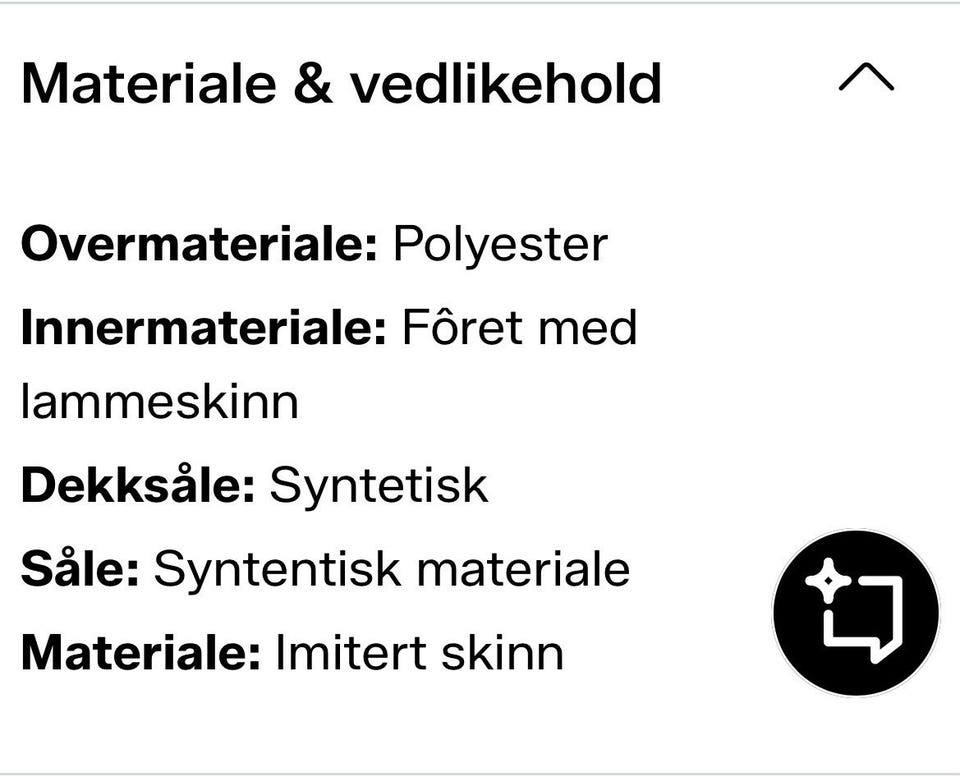Click the Fôret med text

519,326
